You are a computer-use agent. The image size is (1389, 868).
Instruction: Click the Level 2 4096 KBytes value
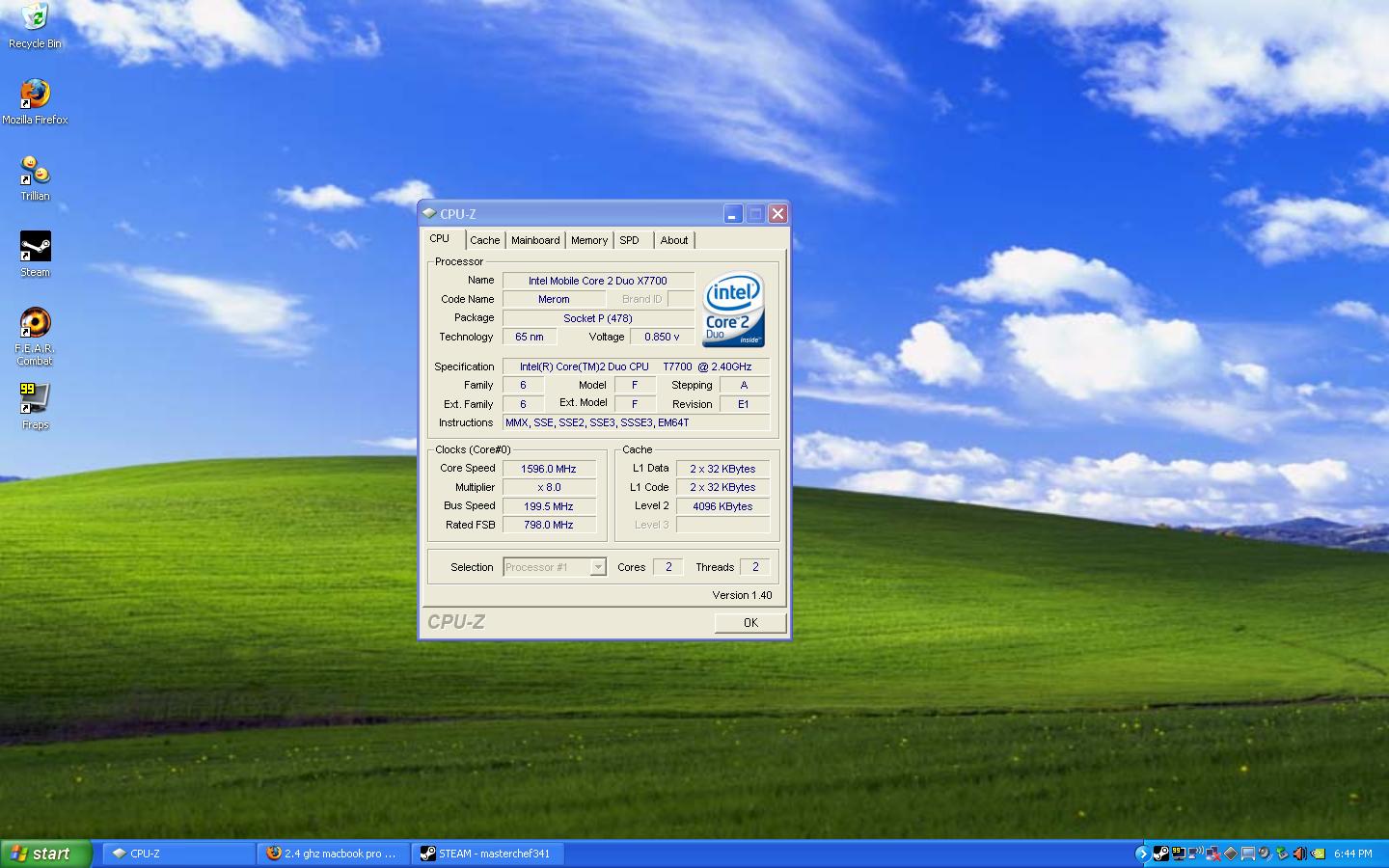pyautogui.click(x=722, y=506)
